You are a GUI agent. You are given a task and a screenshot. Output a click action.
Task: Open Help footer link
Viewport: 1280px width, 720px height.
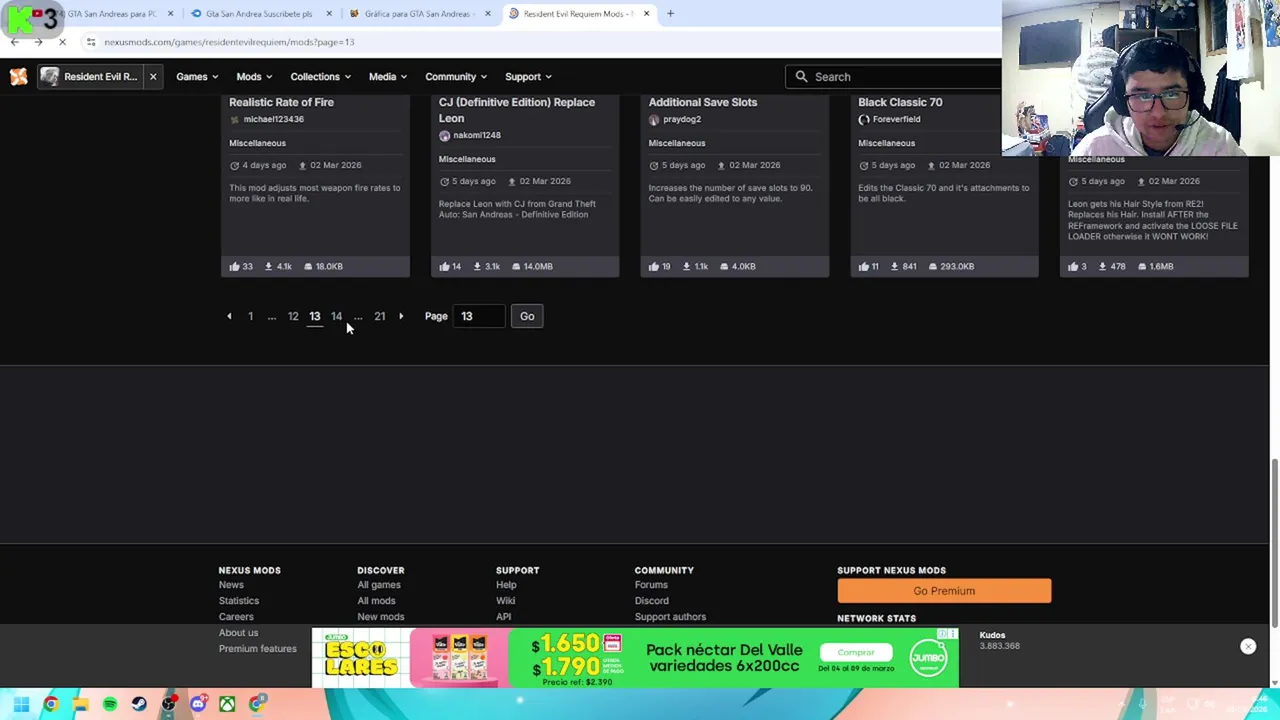[506, 585]
